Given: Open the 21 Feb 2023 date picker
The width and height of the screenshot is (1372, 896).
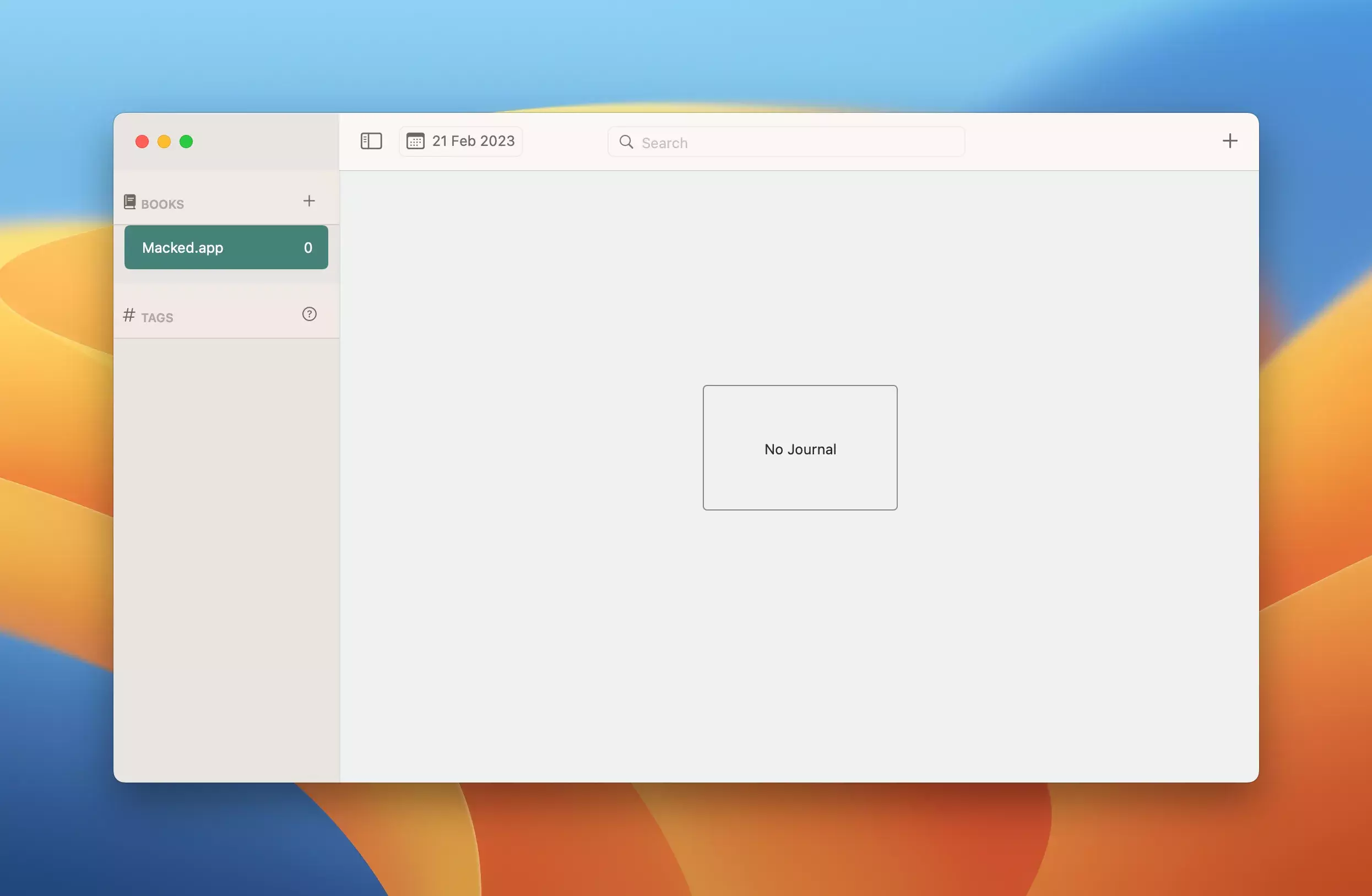Looking at the screenshot, I should [x=473, y=141].
